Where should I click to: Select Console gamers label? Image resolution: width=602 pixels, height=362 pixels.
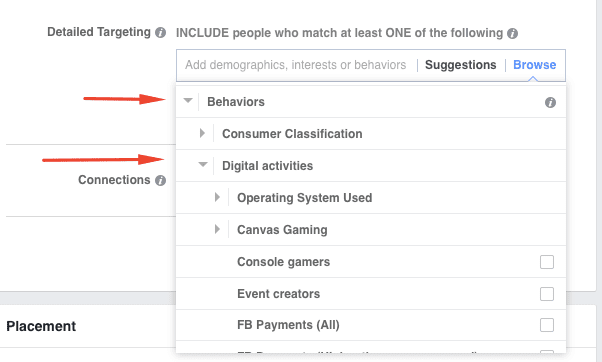(x=283, y=262)
